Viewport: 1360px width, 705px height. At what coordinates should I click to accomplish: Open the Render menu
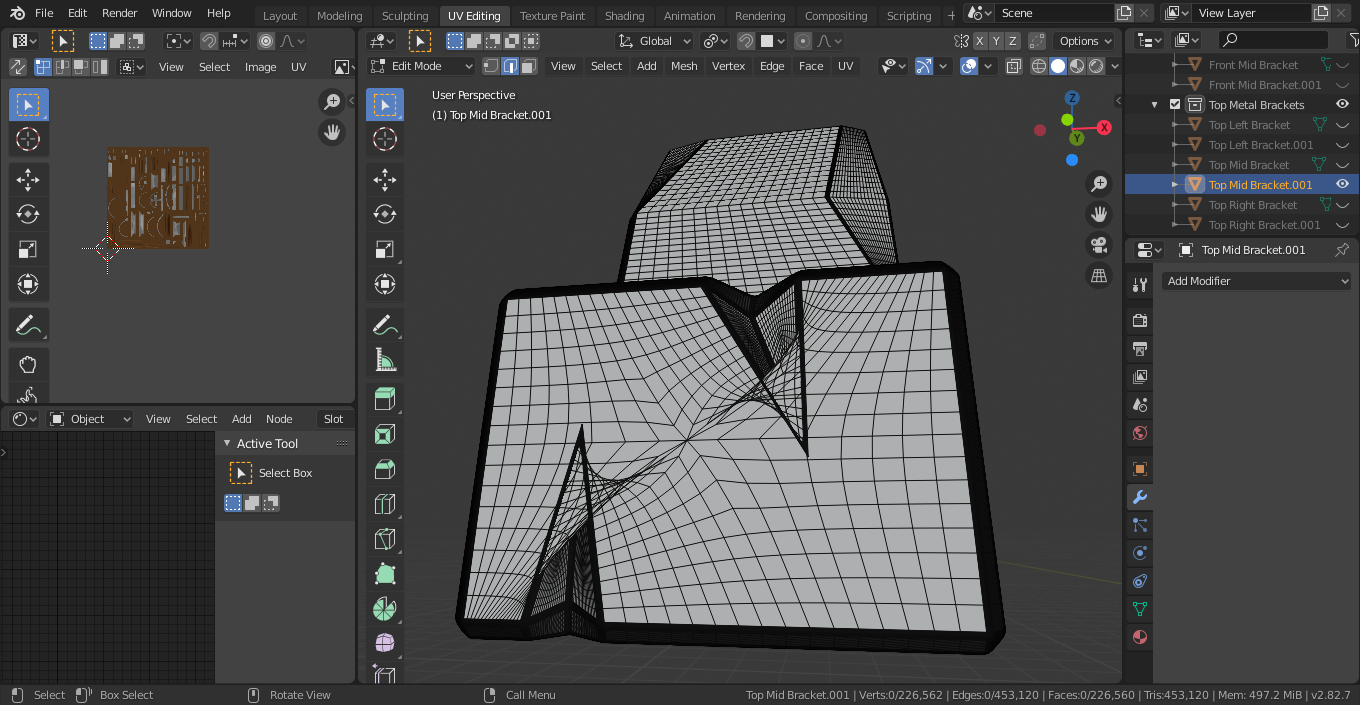click(120, 13)
